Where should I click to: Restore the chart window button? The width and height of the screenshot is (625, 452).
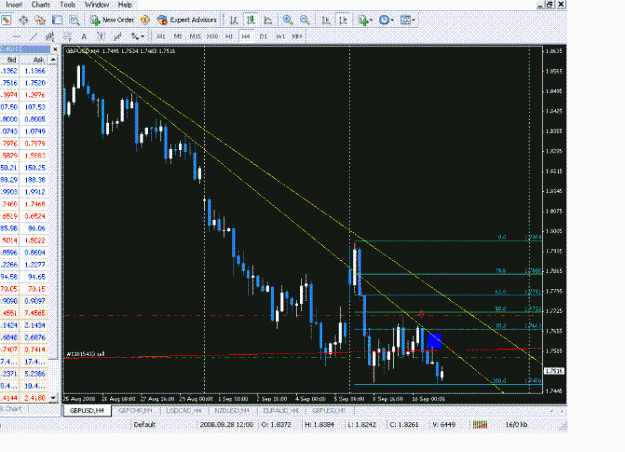tap(550, 4)
